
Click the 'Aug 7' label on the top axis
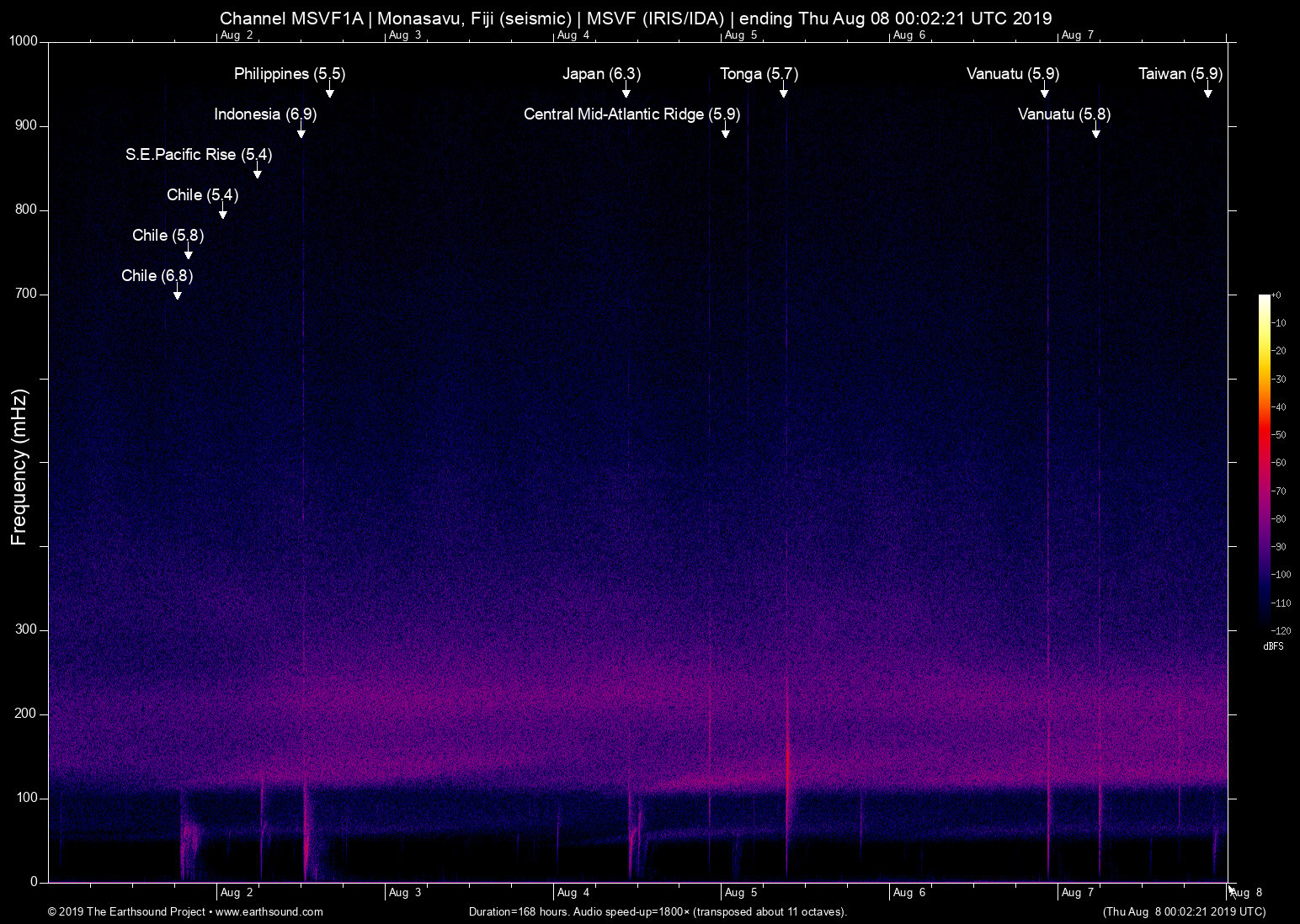point(1078,35)
